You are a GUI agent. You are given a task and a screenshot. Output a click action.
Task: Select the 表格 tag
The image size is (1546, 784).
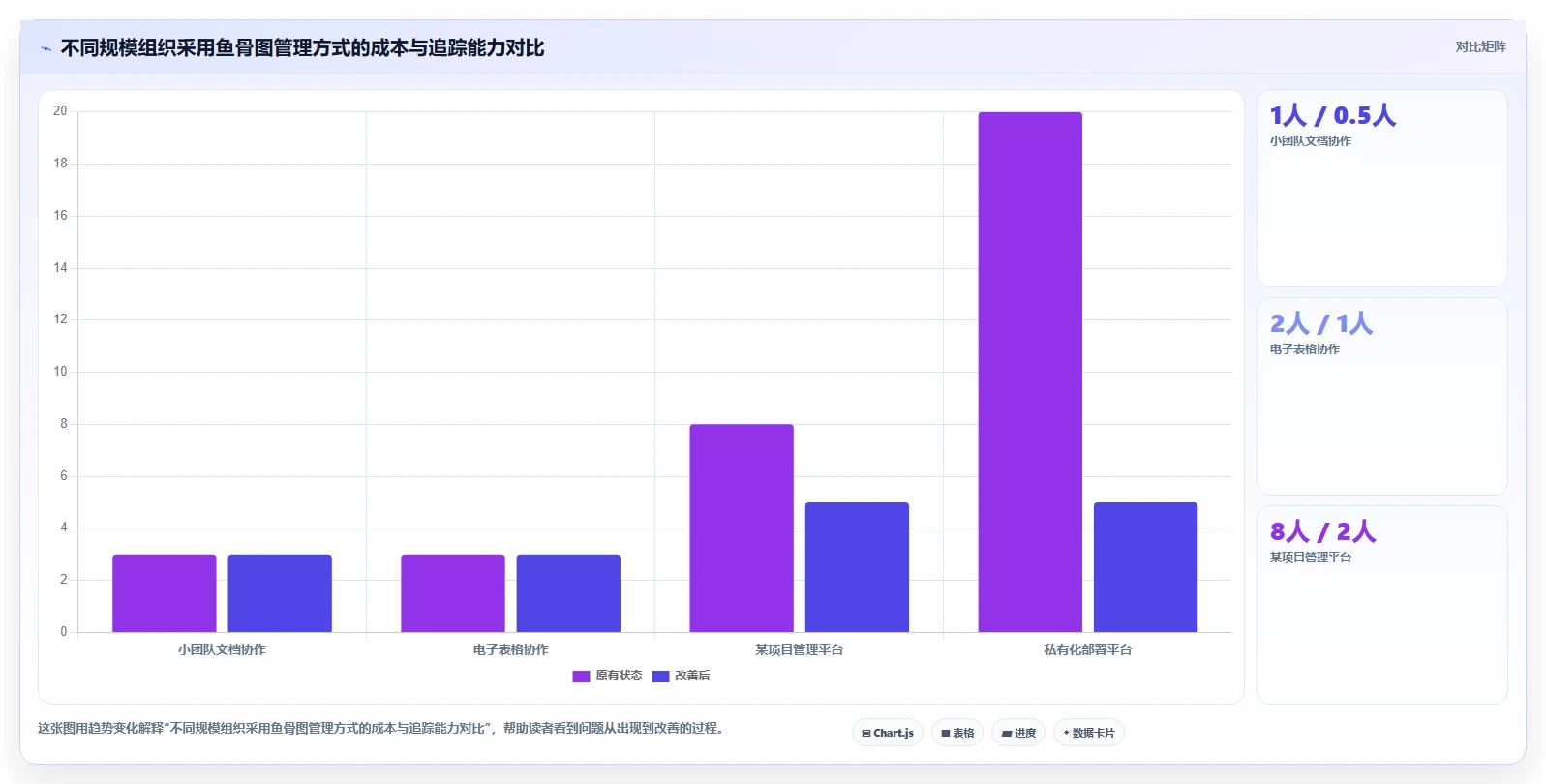(x=957, y=733)
